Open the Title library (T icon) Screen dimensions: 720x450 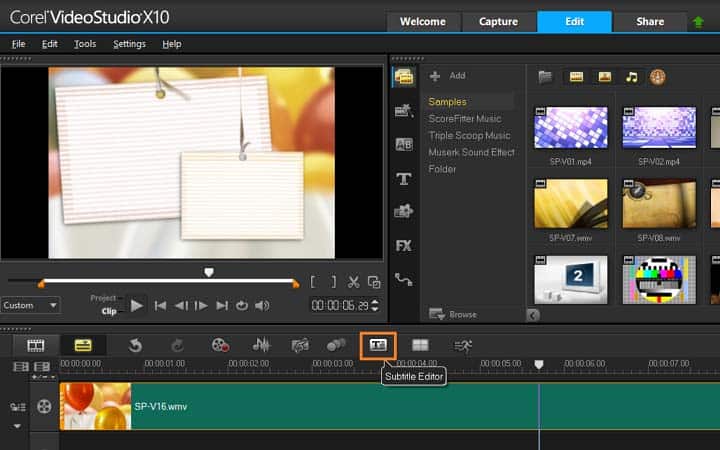[x=404, y=179]
